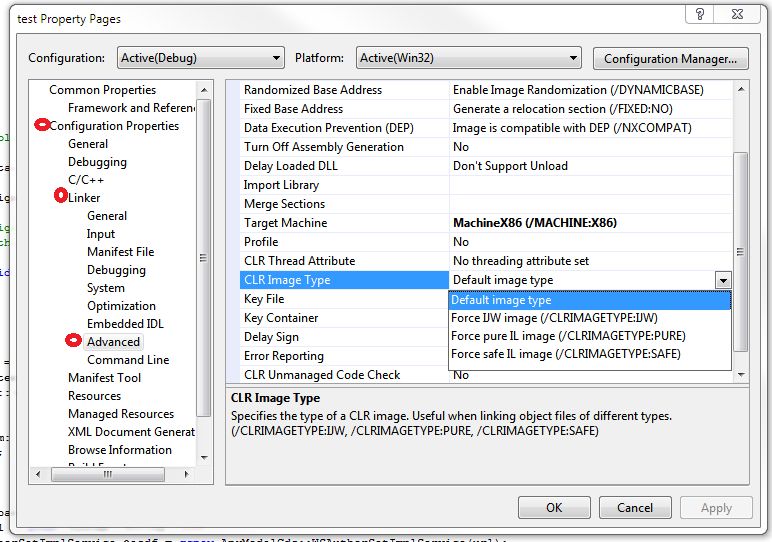Select Optimization under Linker

(121, 306)
